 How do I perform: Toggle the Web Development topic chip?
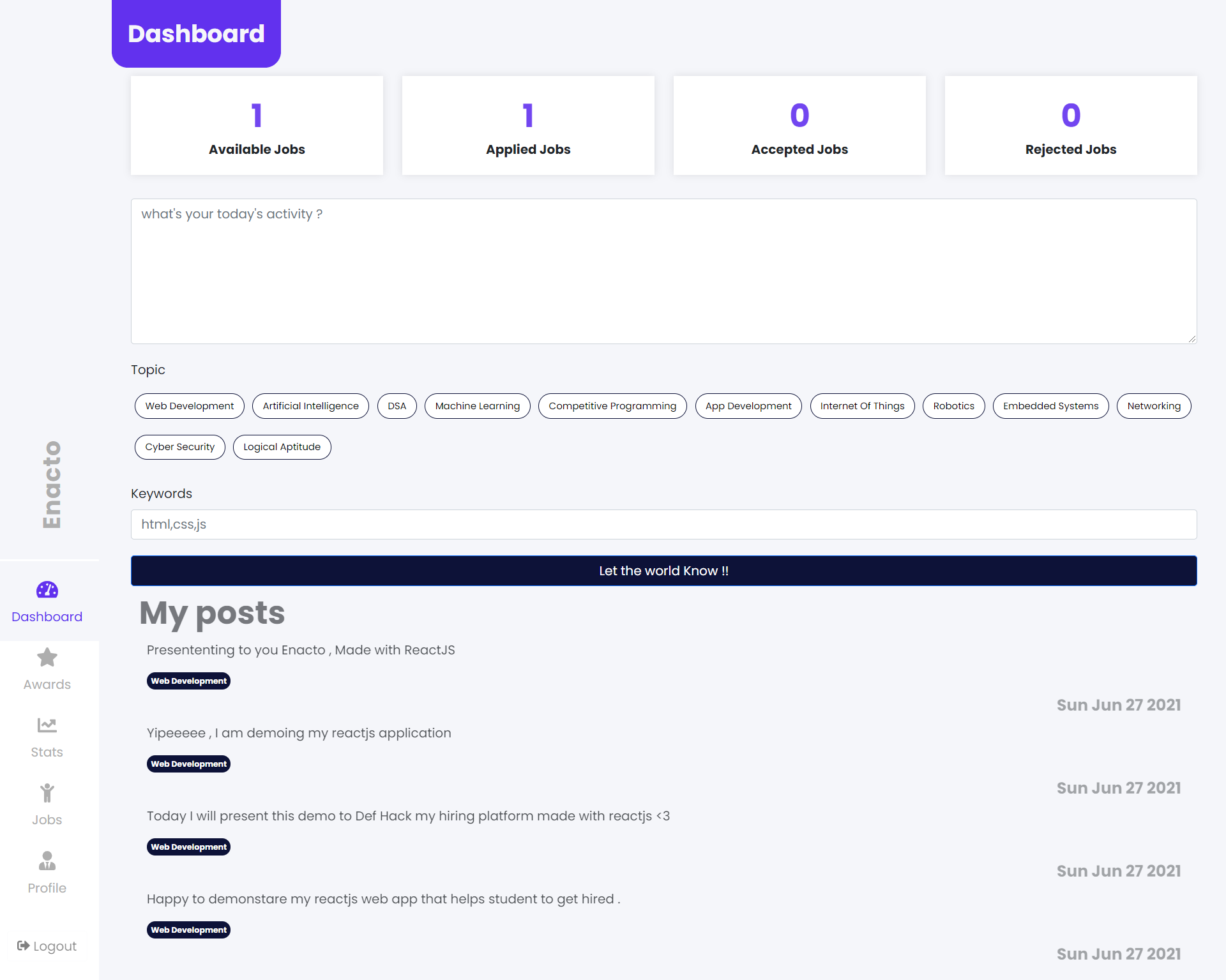pos(190,406)
